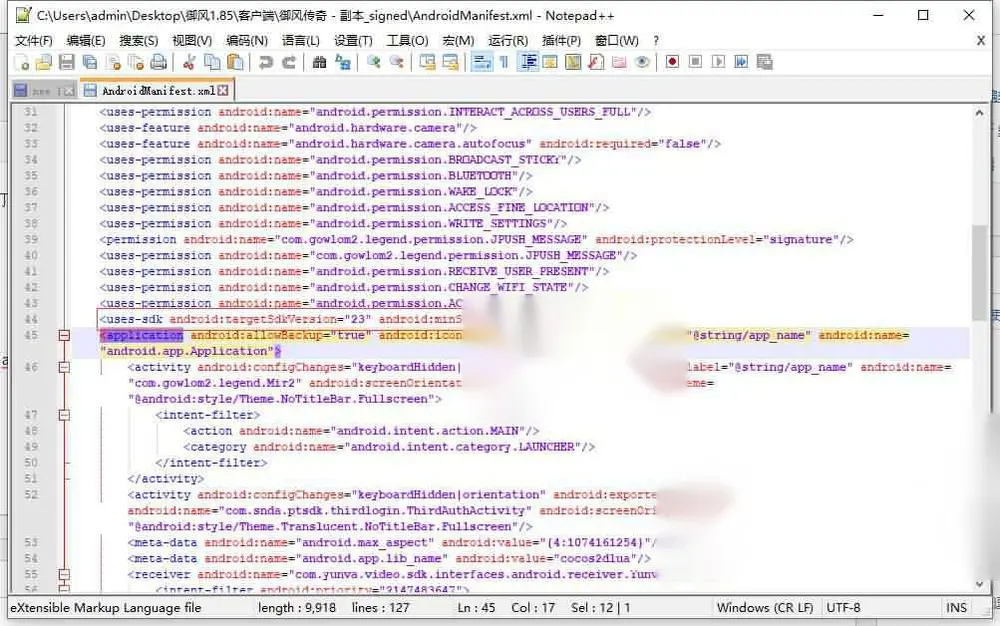1000x626 pixels.
Task: Click the Redo toolbar arrow
Action: [x=289, y=62]
